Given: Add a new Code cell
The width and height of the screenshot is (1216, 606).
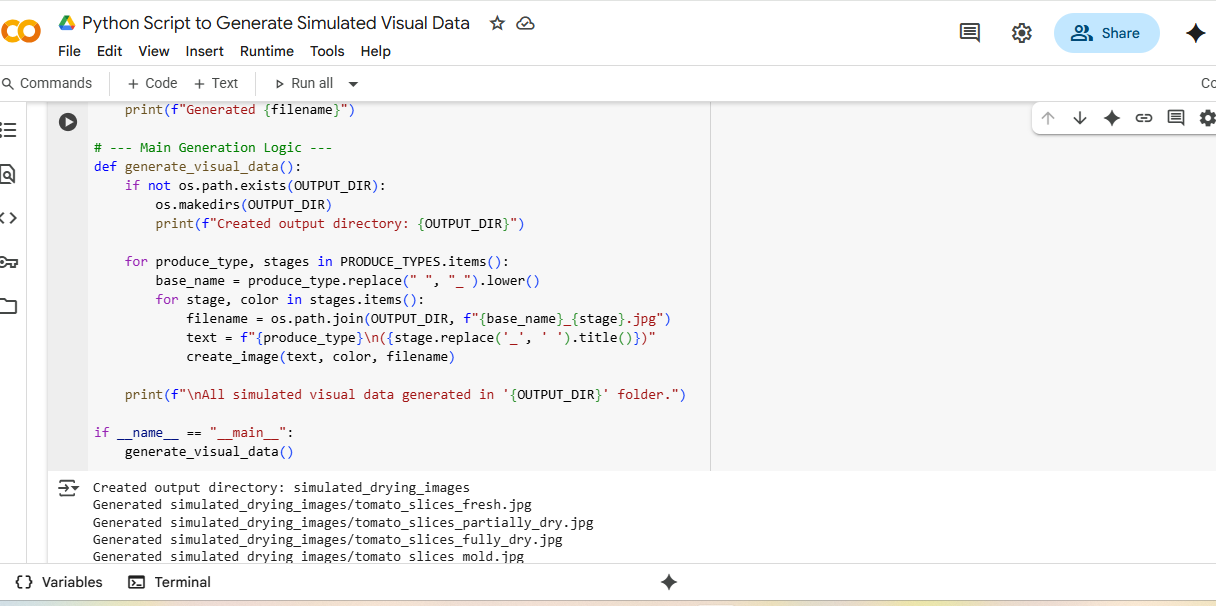Looking at the screenshot, I should (x=152, y=83).
